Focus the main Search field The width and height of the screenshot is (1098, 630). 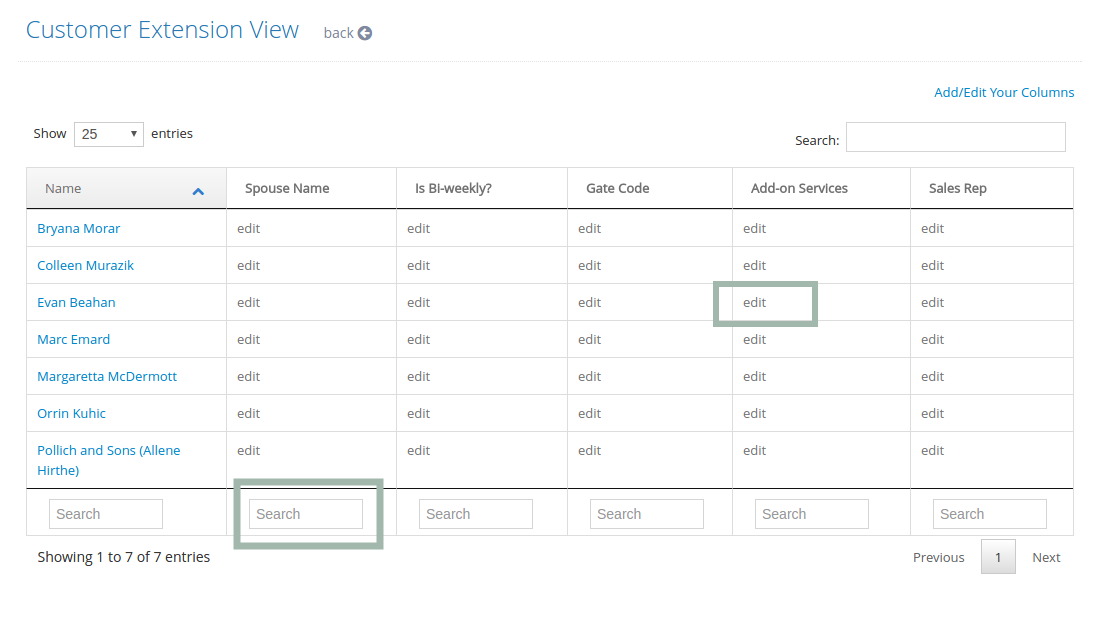coord(955,137)
